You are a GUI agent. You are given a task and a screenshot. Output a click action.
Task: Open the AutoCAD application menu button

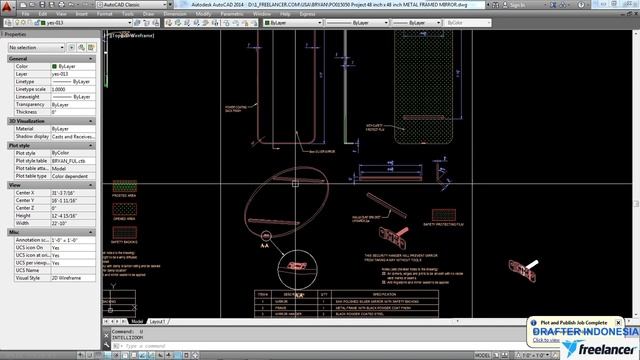point(8,6)
